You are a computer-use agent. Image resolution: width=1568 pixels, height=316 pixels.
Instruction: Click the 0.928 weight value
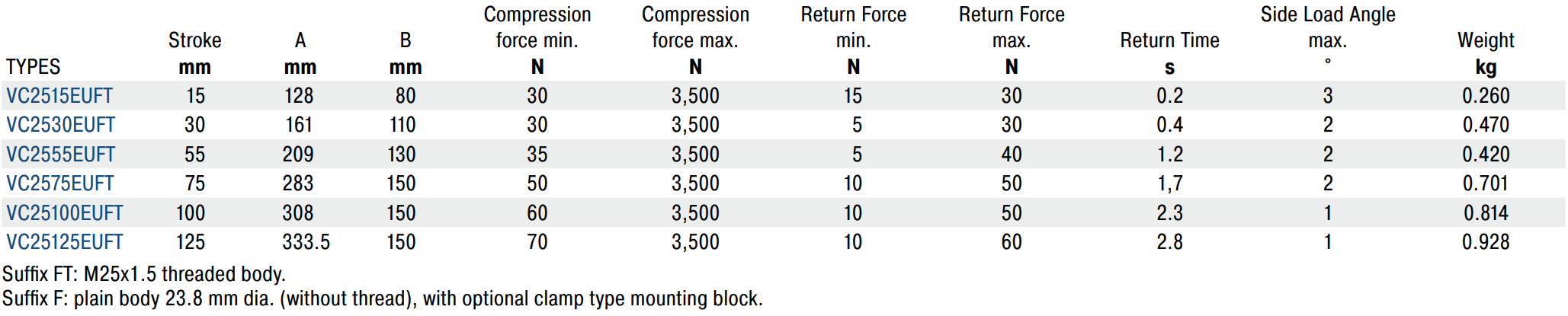point(1486,242)
